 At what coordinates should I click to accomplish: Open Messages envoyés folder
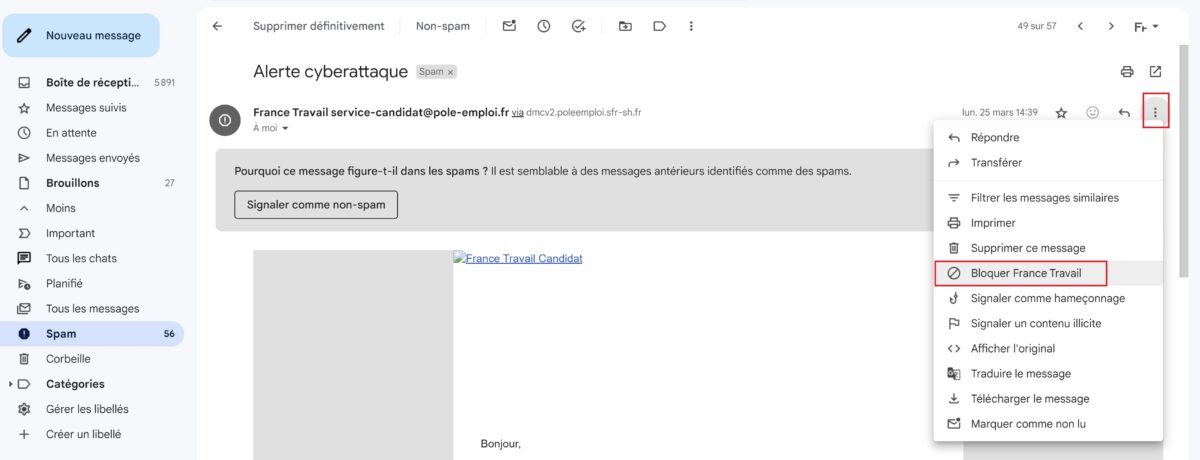click(x=92, y=158)
